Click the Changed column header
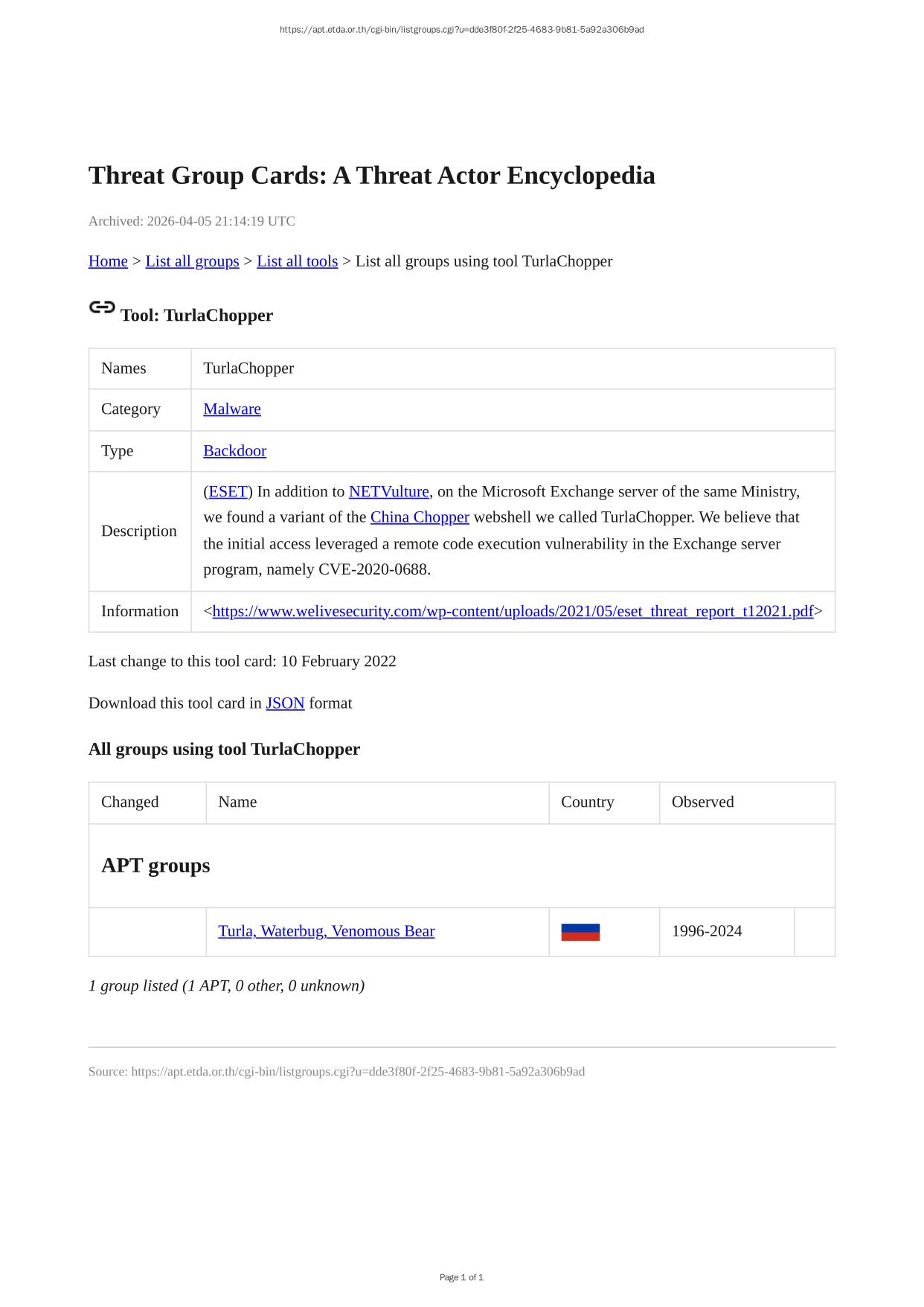 coord(130,802)
